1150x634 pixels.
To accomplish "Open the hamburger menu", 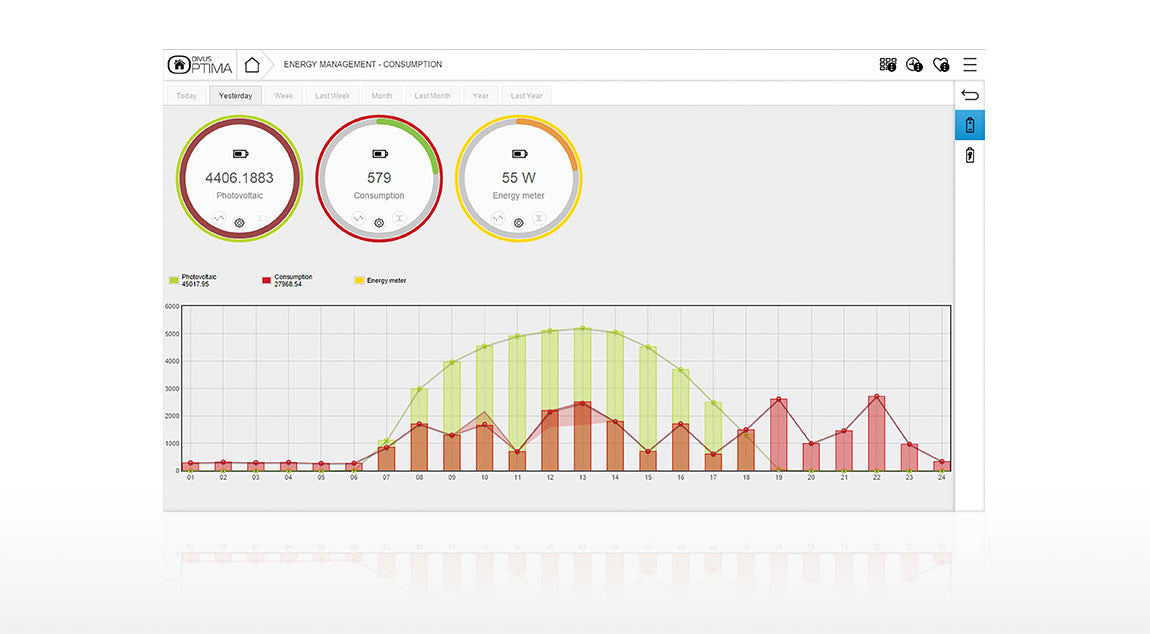I will pyautogui.click(x=970, y=65).
